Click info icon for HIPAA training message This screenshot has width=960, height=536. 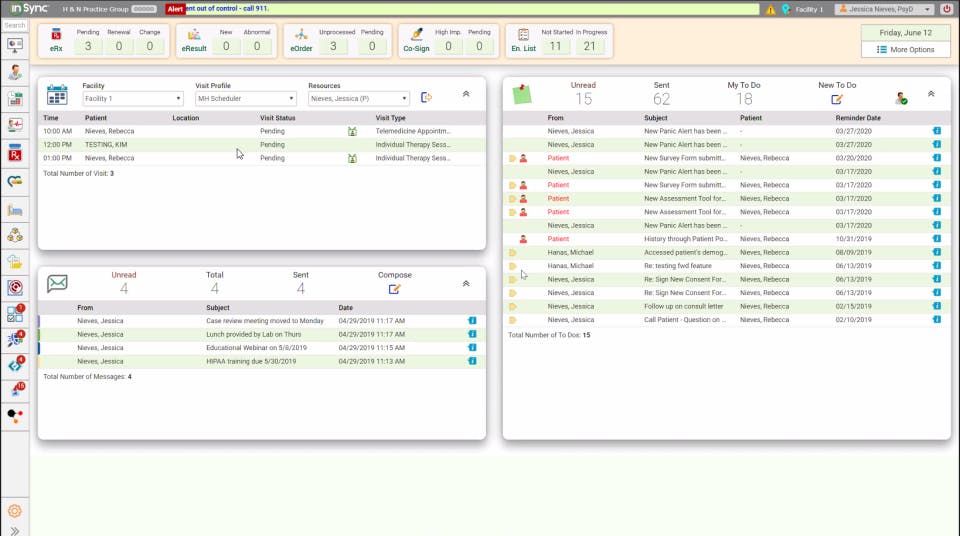pos(472,361)
